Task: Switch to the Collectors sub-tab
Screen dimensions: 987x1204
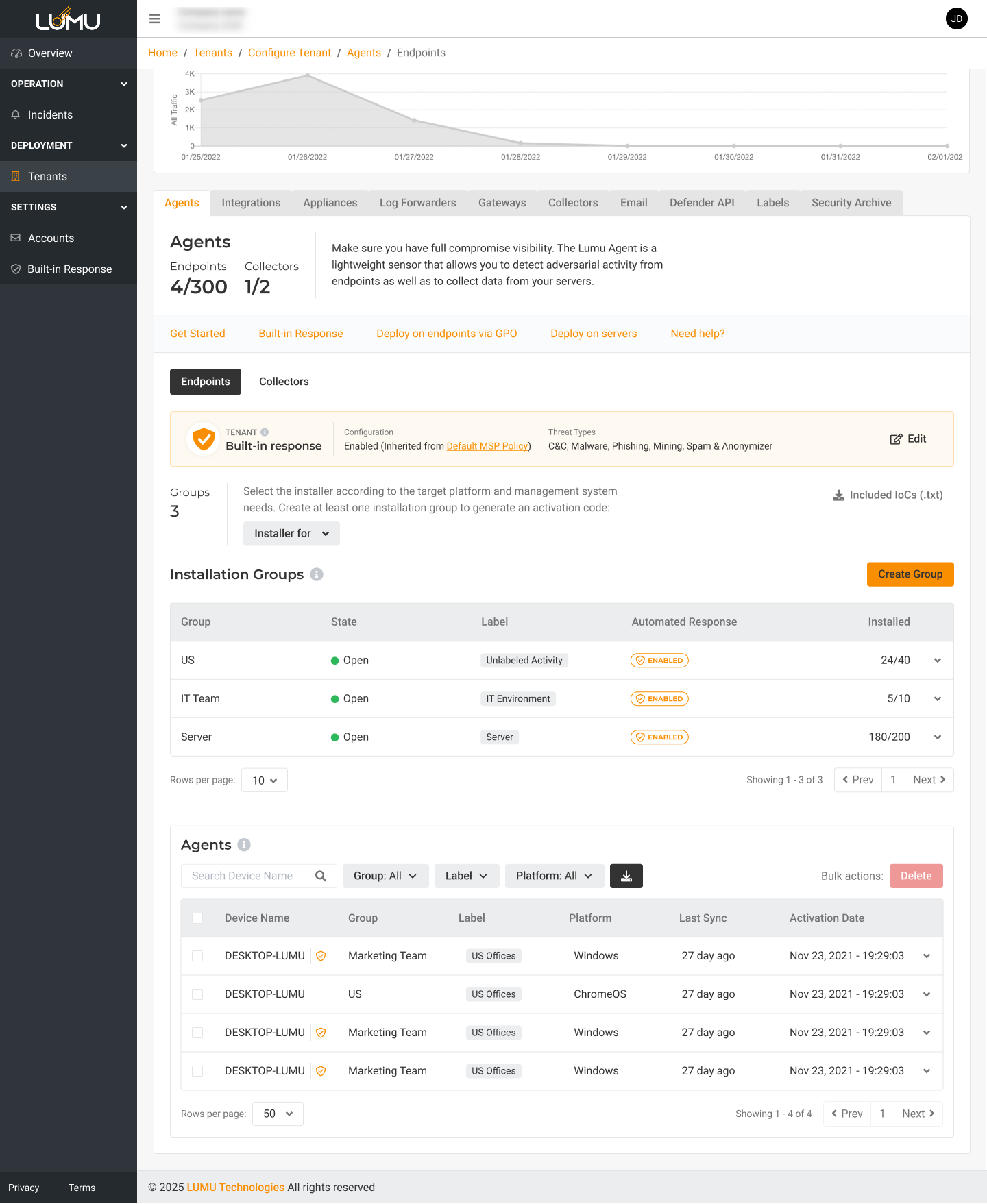Action: [x=284, y=382]
